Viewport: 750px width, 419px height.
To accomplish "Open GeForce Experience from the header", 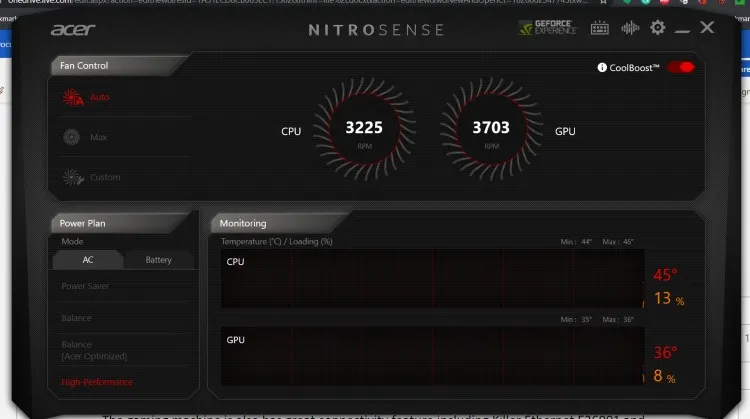I will (x=548, y=28).
